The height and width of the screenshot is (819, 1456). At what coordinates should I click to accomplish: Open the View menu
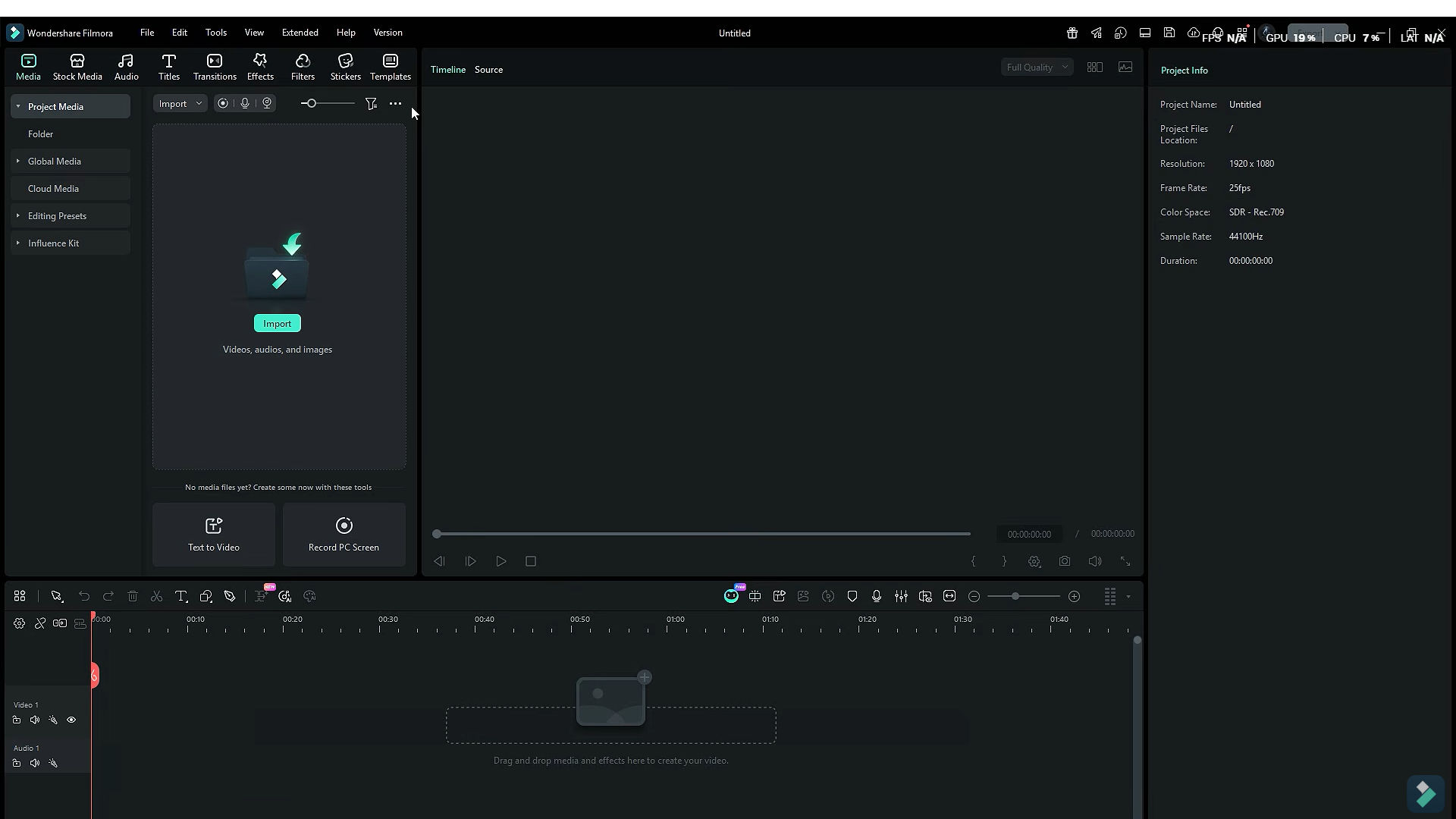pyautogui.click(x=254, y=33)
